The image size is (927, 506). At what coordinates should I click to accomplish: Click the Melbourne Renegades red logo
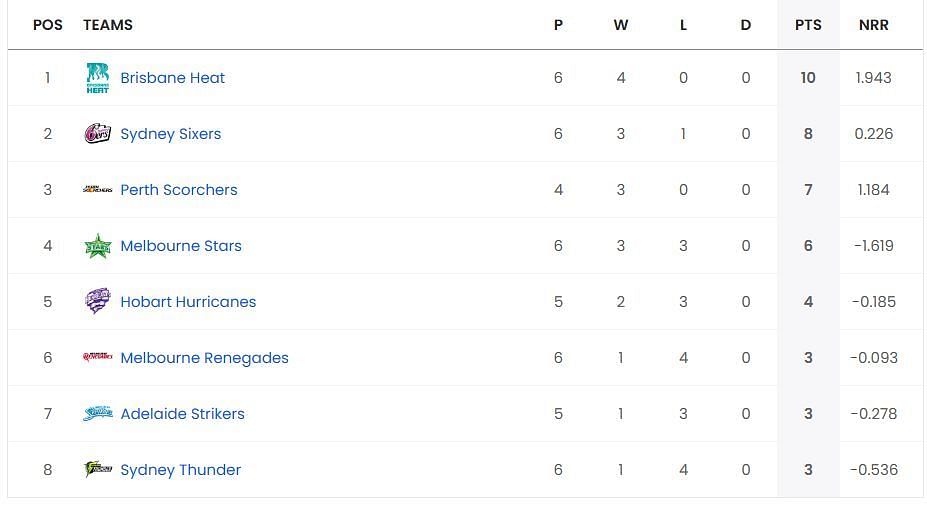coord(98,357)
